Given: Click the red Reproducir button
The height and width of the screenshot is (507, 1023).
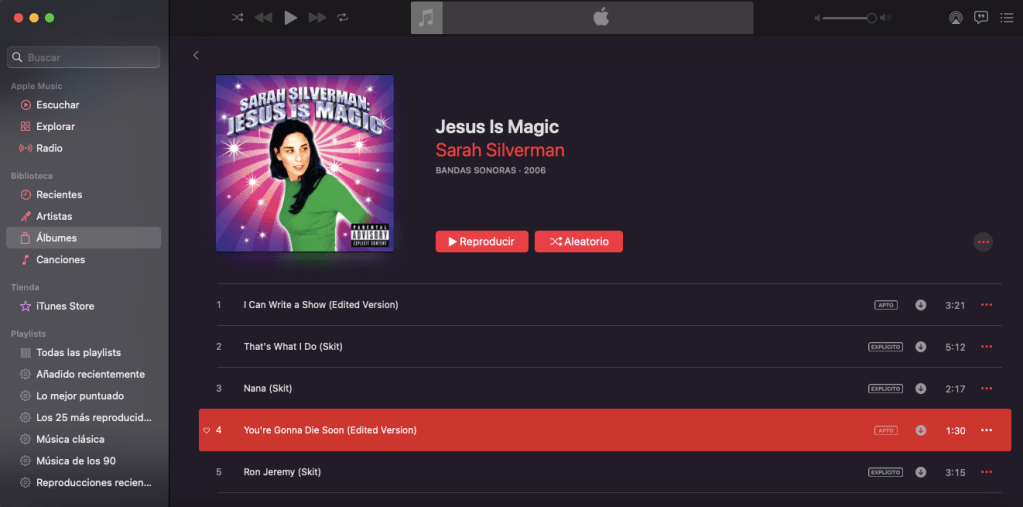Looking at the screenshot, I should [x=481, y=242].
